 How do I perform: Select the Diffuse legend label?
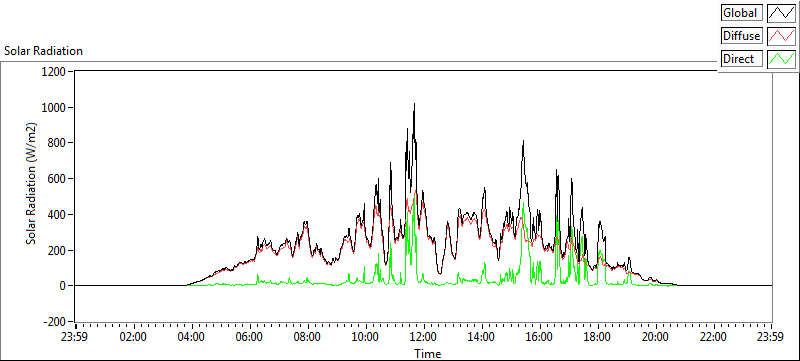[741, 36]
